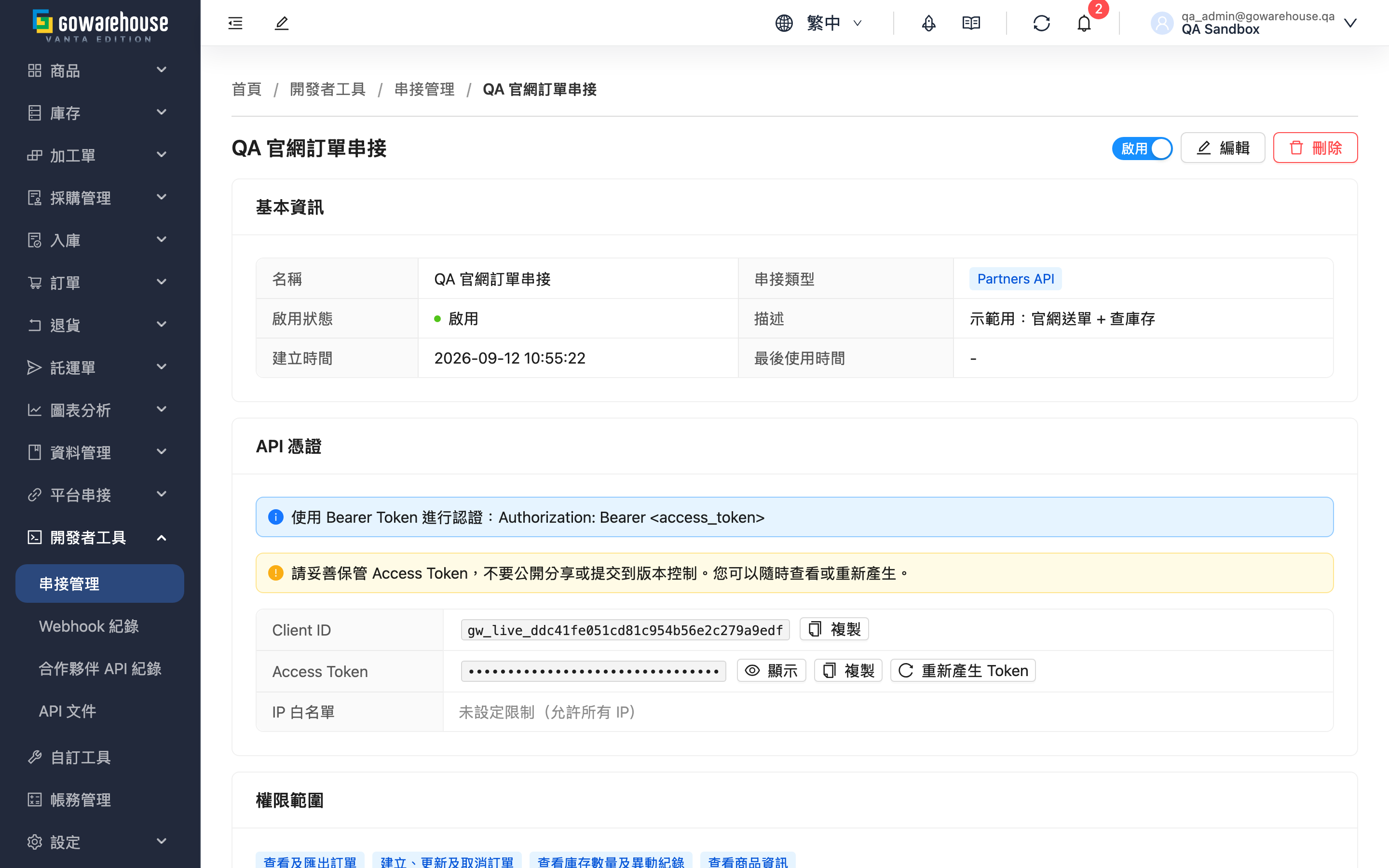This screenshot has height=868, width=1389.
Task: Expand the 商品 sidebar menu
Action: 100,70
